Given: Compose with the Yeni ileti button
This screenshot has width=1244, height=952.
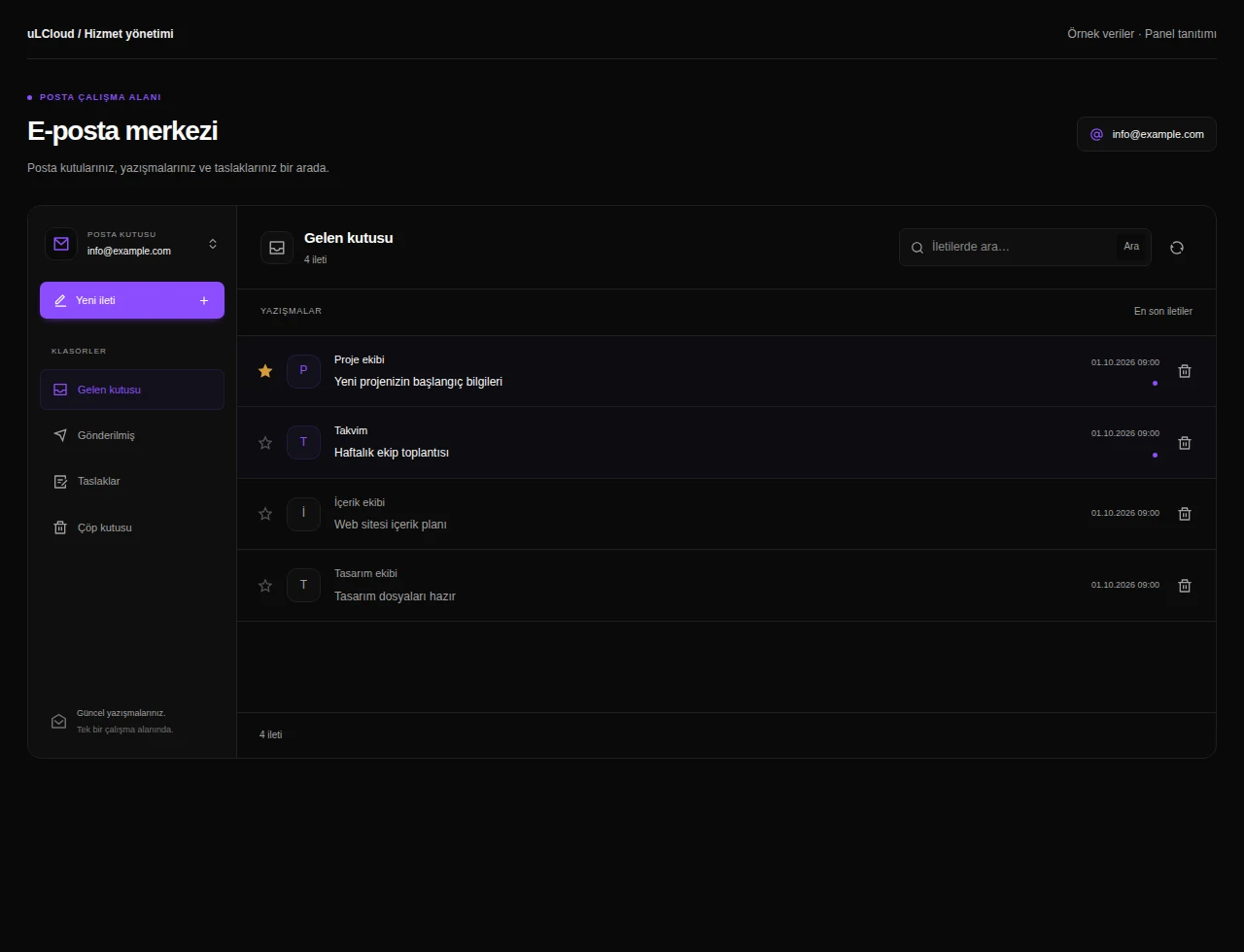Looking at the screenshot, I should (x=132, y=300).
